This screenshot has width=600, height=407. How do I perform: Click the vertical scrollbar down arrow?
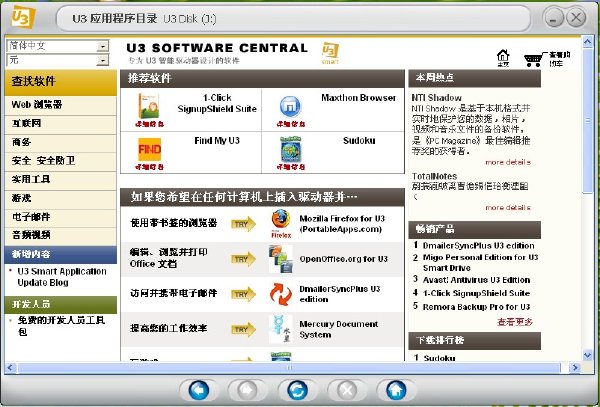[587, 355]
